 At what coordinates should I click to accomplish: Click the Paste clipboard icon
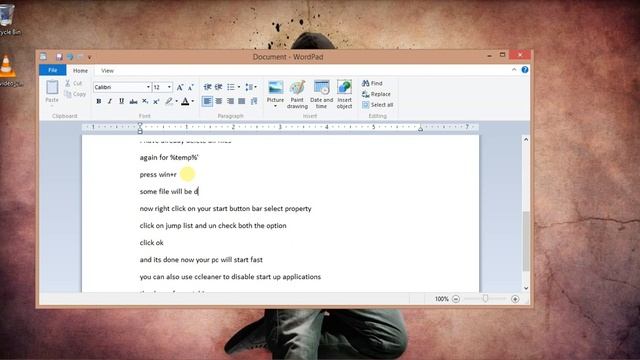52,87
